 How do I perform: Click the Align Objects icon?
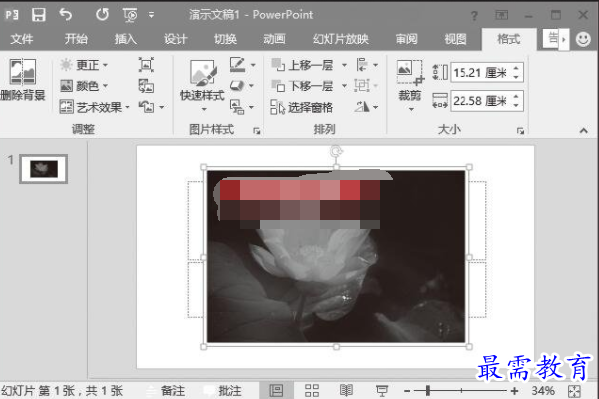point(362,65)
